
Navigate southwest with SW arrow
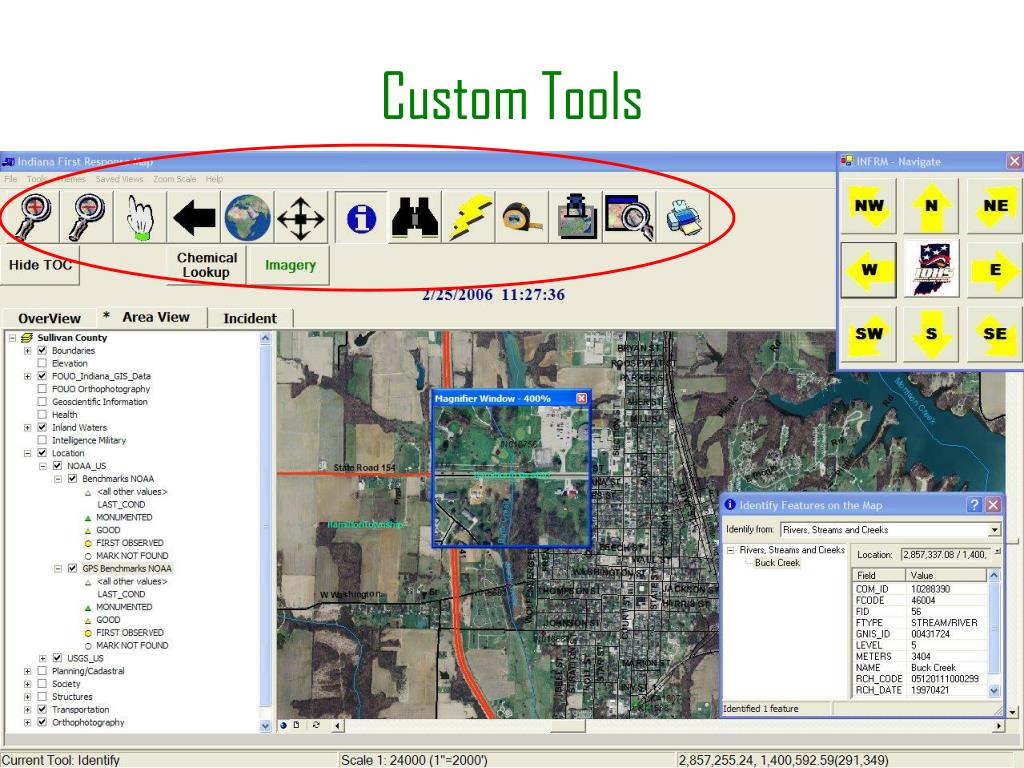click(868, 334)
